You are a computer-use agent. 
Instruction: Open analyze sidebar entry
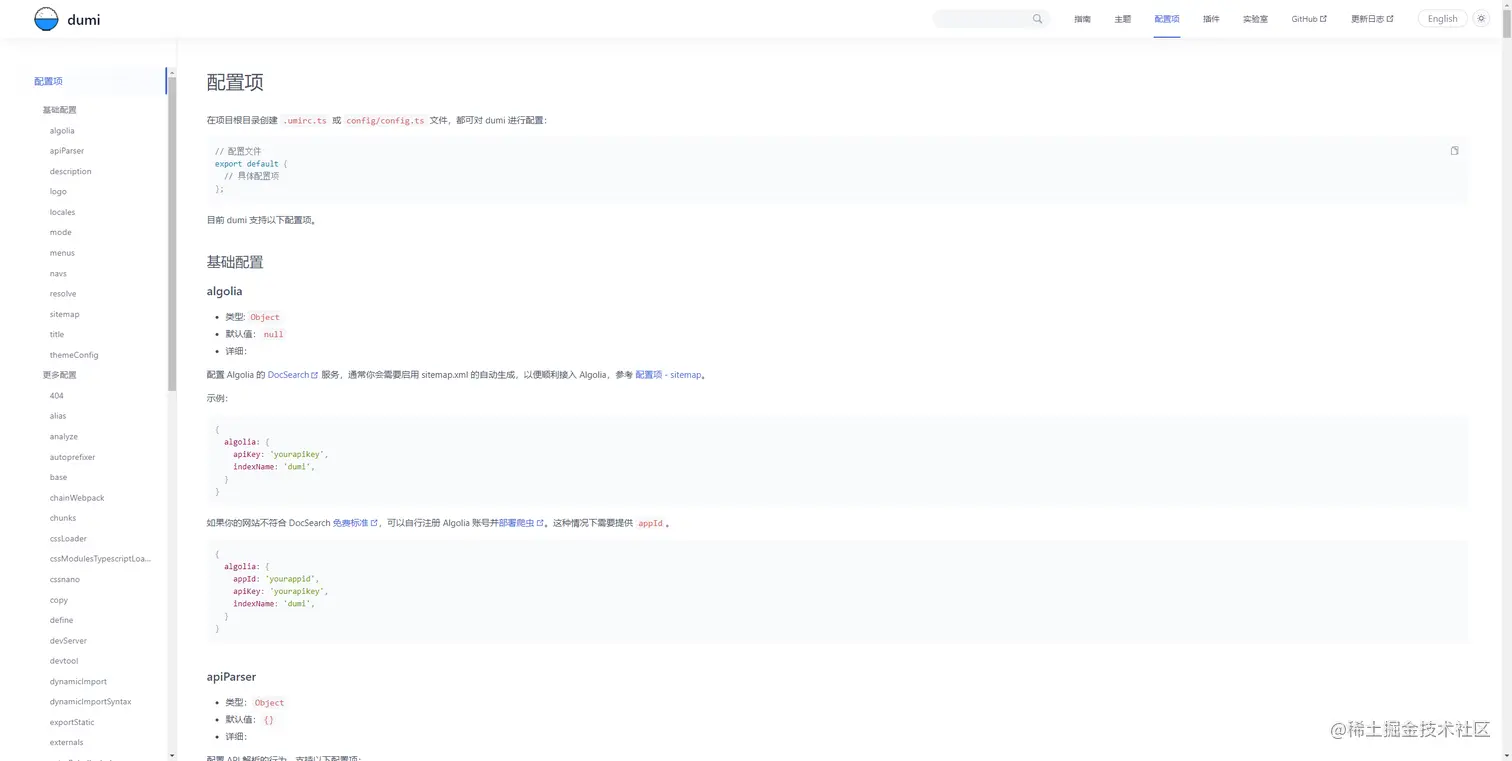click(64, 437)
